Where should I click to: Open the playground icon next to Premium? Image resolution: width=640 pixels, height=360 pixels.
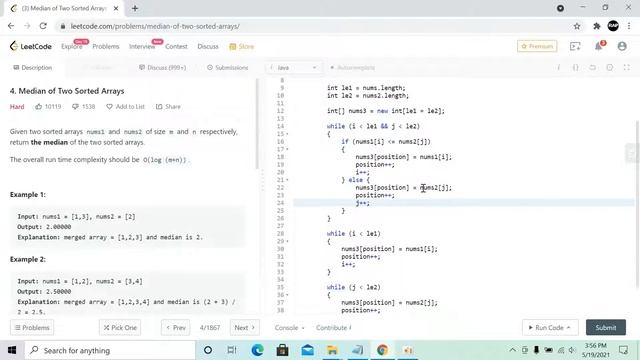(x=575, y=47)
